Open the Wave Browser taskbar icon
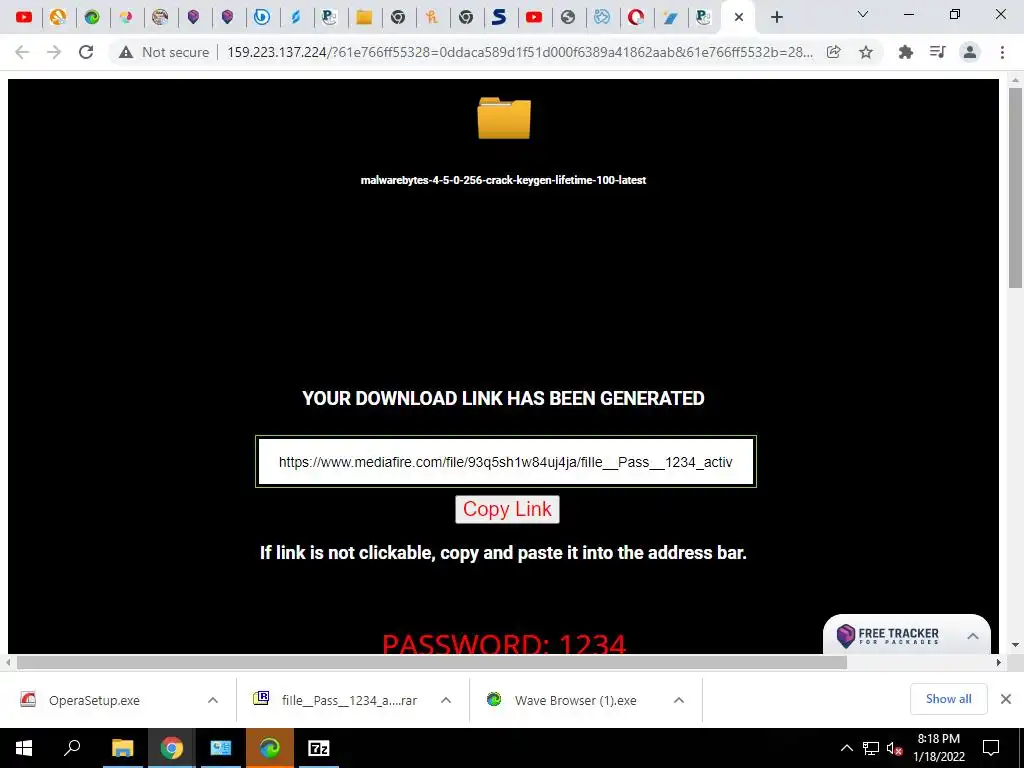The image size is (1024, 768). pyautogui.click(x=270, y=748)
